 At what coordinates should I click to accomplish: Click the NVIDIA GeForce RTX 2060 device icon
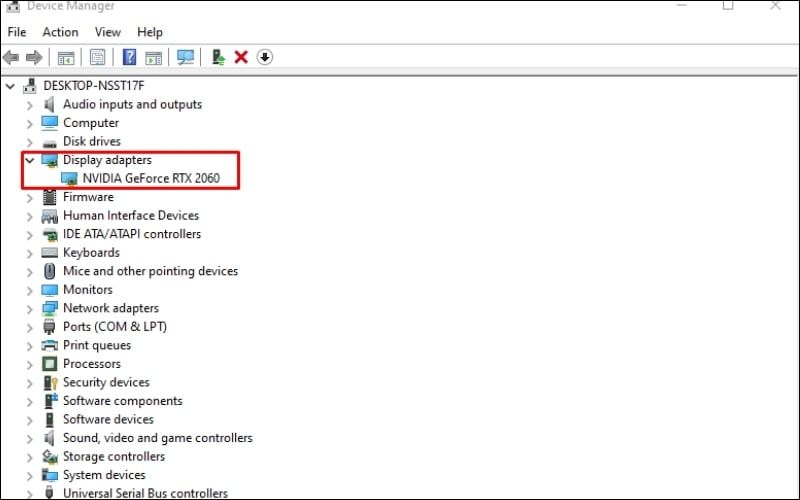click(x=69, y=179)
